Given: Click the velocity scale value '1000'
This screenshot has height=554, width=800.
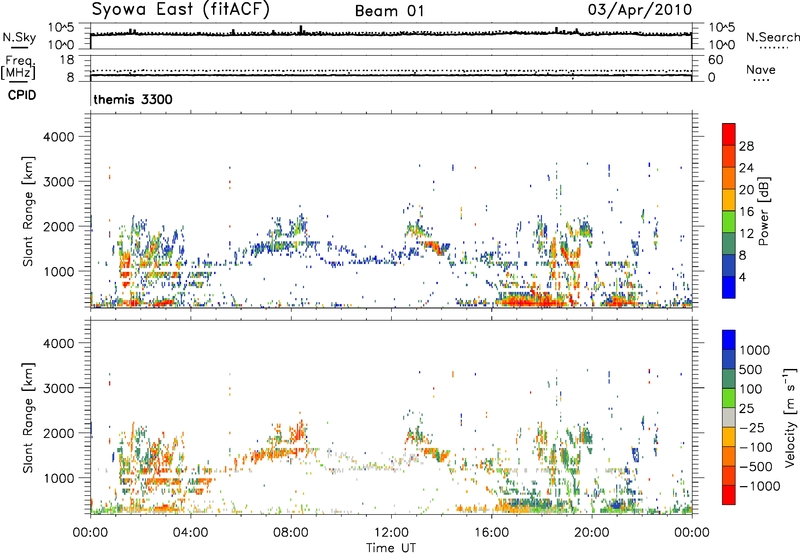Looking at the screenshot, I should pos(755,350).
